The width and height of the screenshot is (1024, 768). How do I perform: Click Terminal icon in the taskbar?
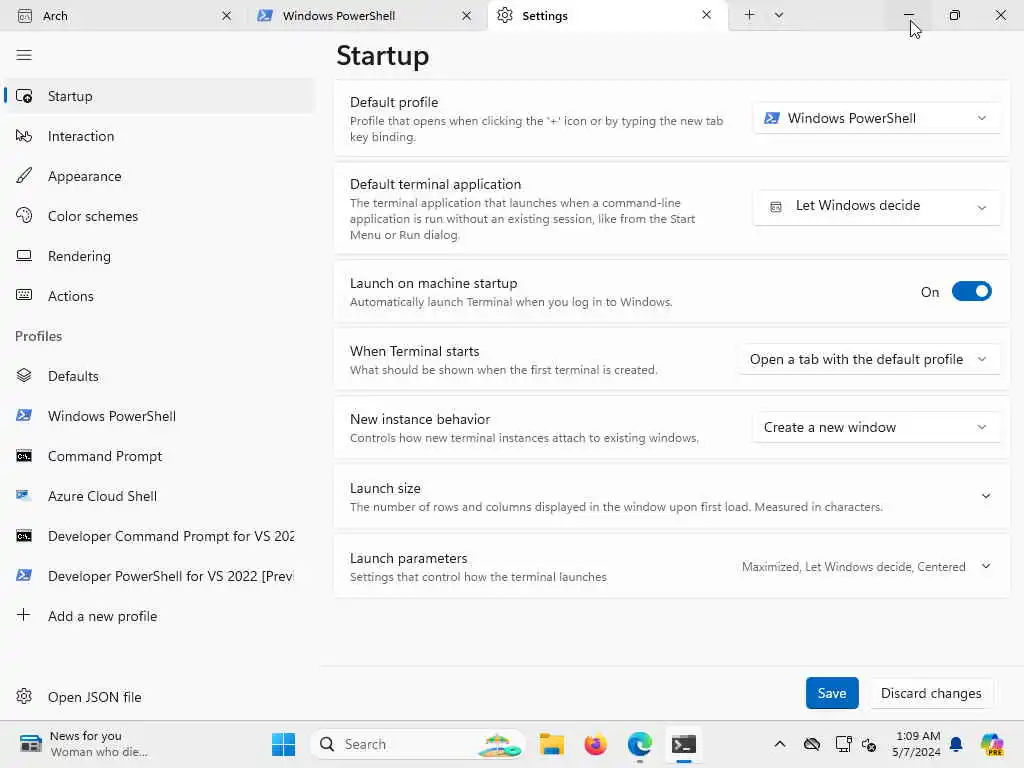click(684, 744)
